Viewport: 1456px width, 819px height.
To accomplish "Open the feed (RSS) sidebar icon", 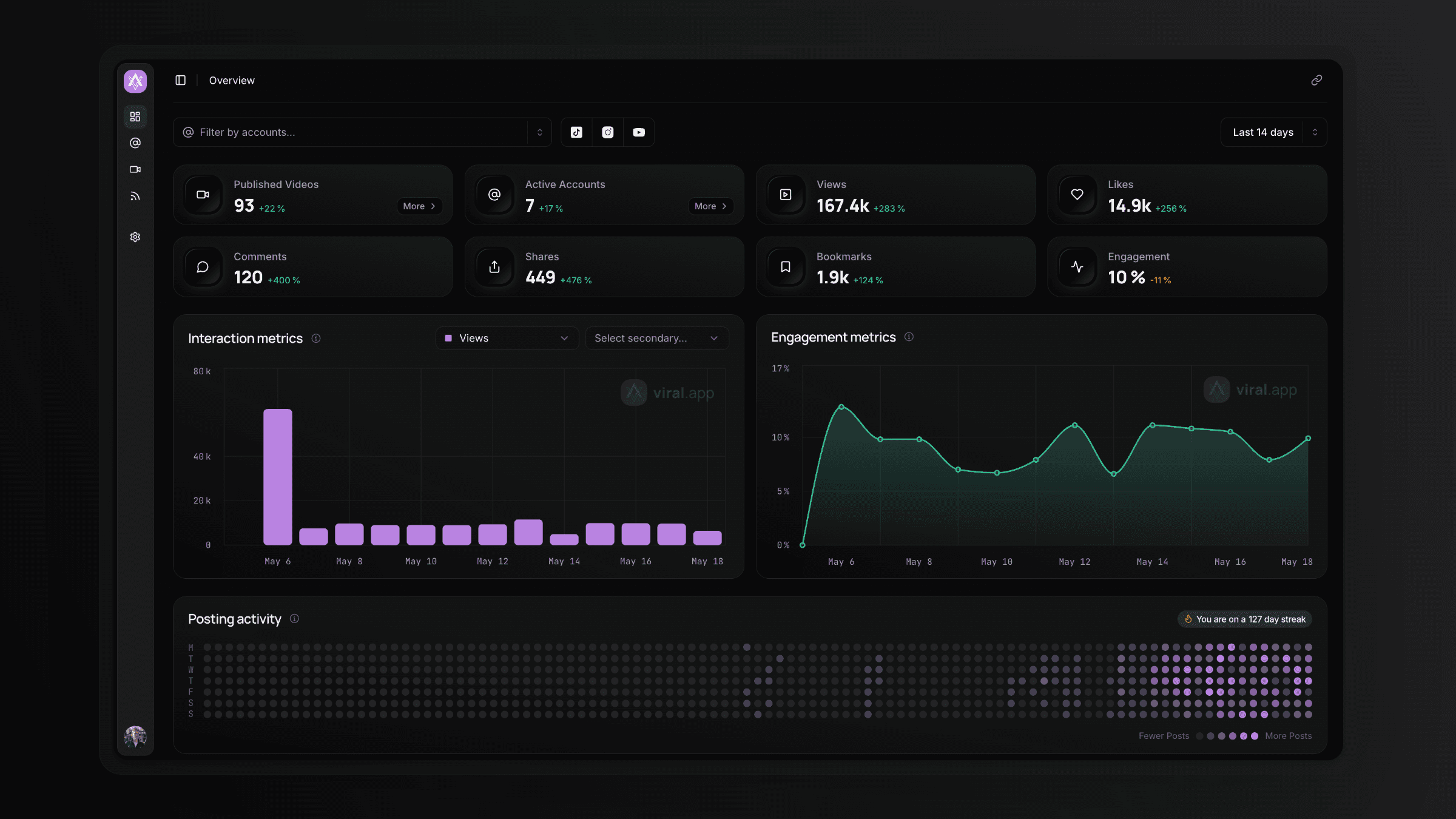I will point(135,196).
